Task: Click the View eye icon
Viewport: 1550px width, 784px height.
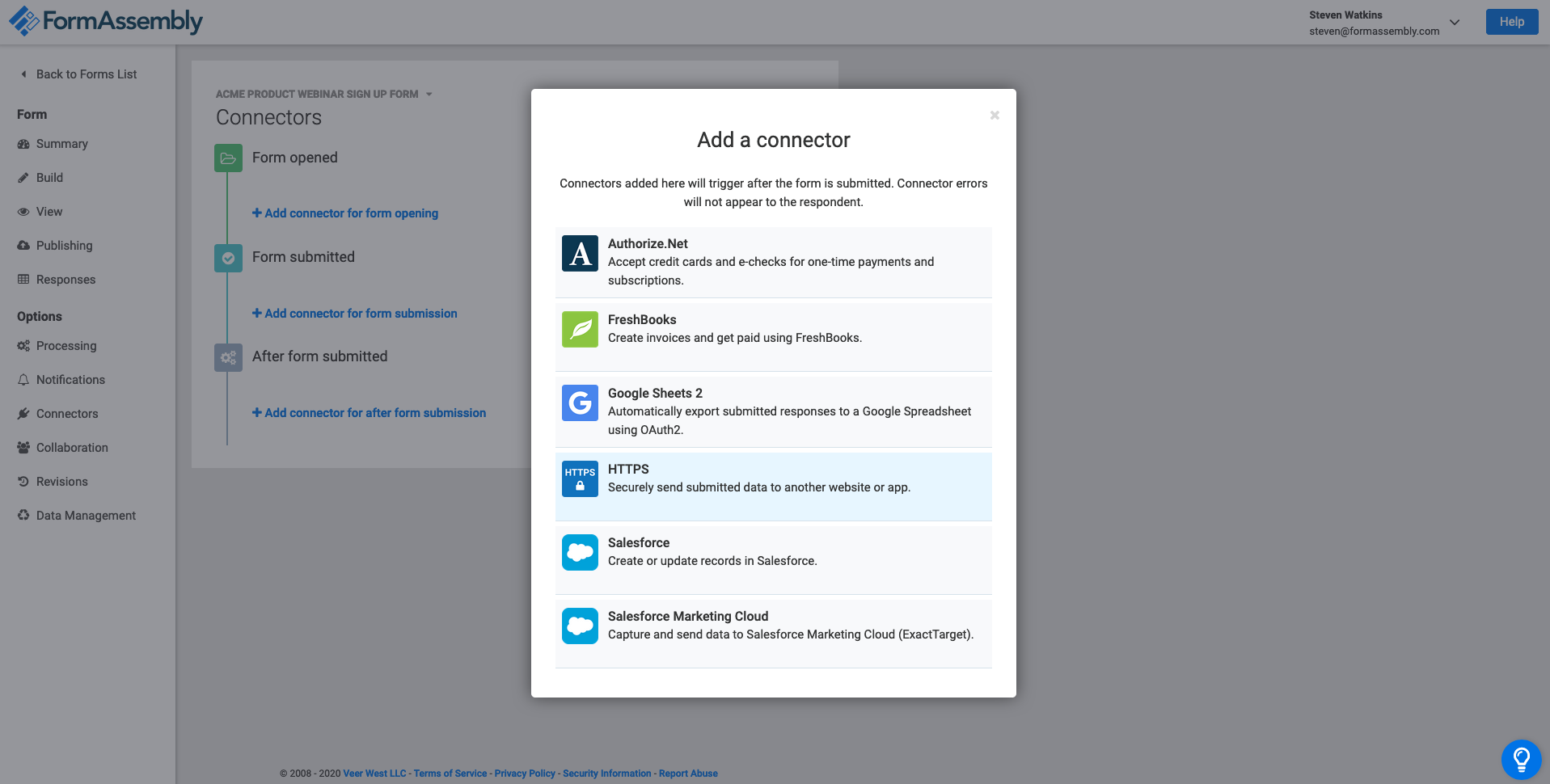Action: pos(23,212)
